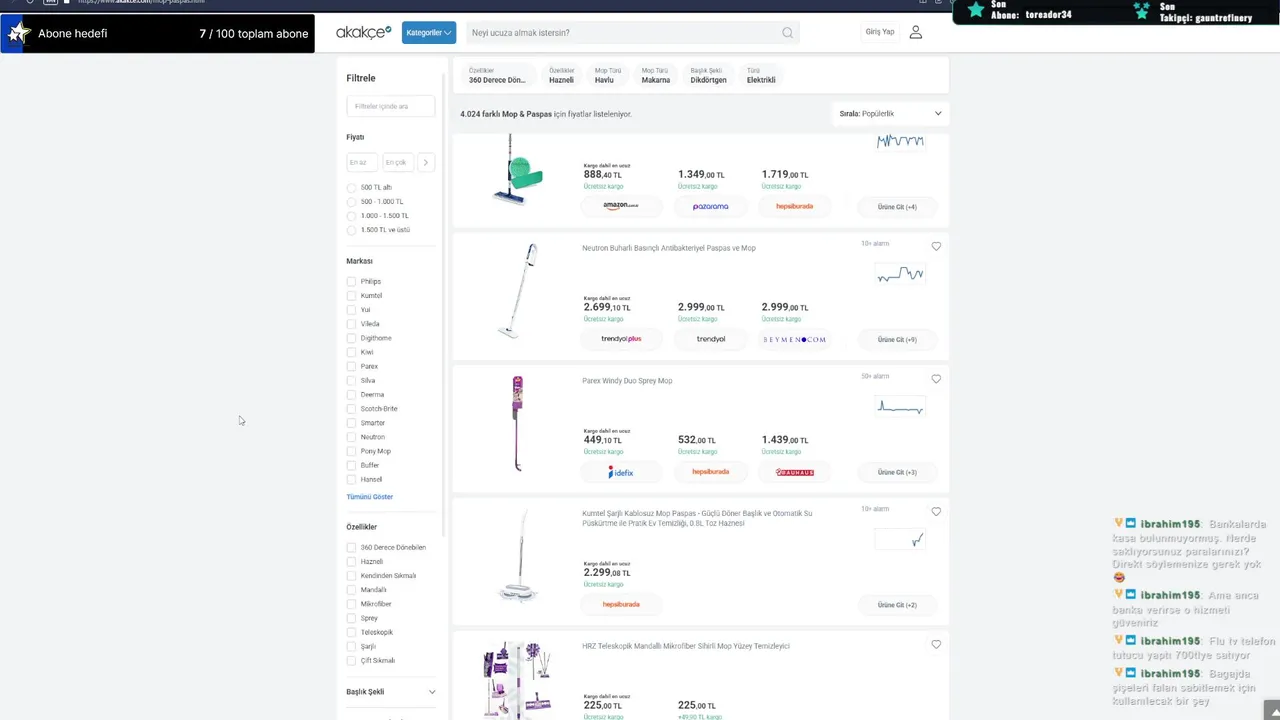The image size is (1280, 720).
Task: Open price history chart for Parex Windy mop
Action: pos(900,406)
